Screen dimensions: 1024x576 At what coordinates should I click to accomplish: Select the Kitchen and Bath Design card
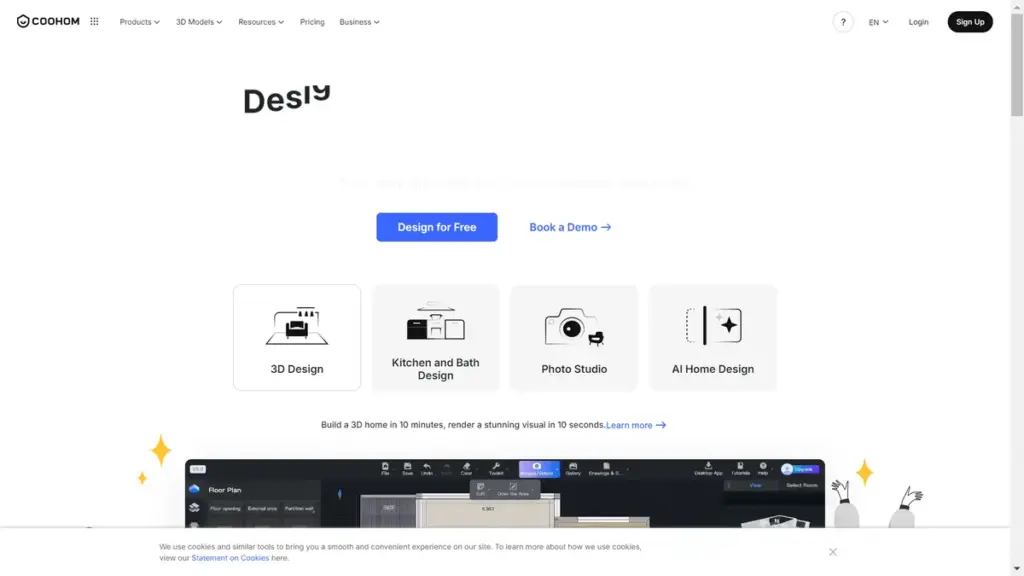(x=436, y=337)
